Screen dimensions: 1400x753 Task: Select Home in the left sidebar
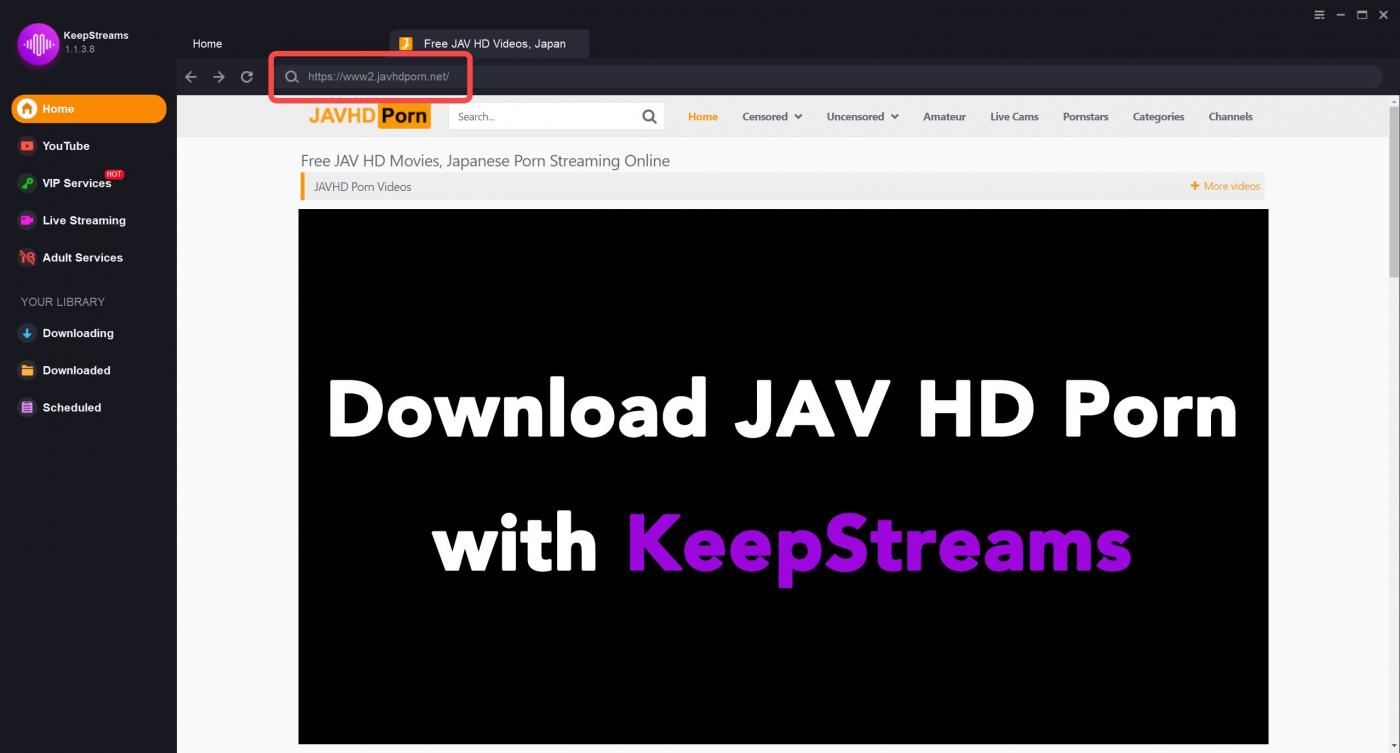[89, 109]
